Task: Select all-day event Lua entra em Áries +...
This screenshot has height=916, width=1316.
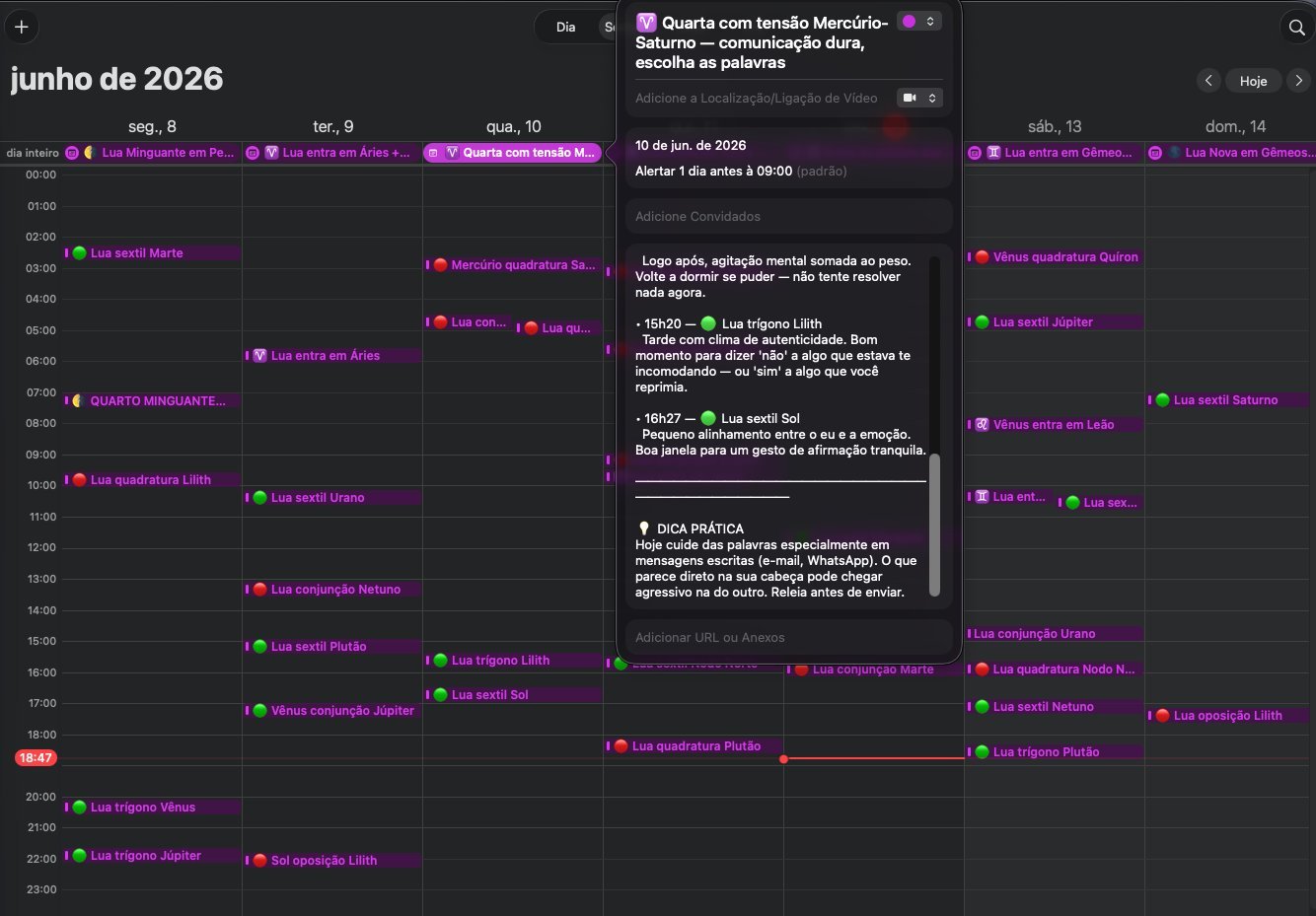Action: click(332, 153)
